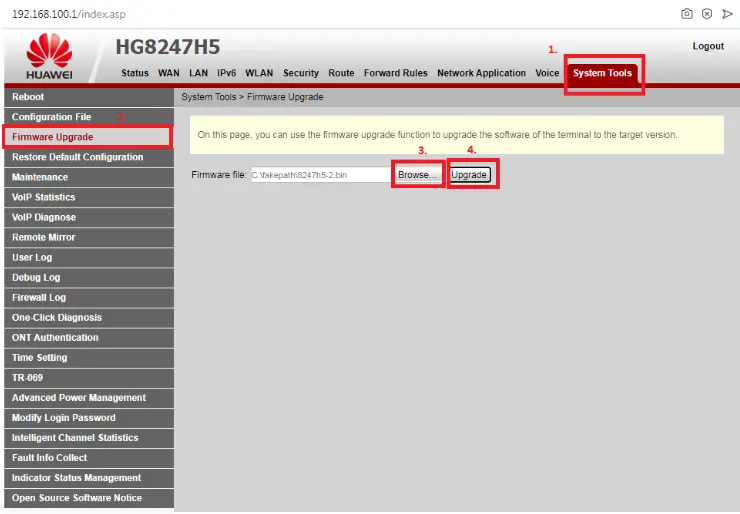Open the Firewall Log
The width and height of the screenshot is (740, 514).
89,297
